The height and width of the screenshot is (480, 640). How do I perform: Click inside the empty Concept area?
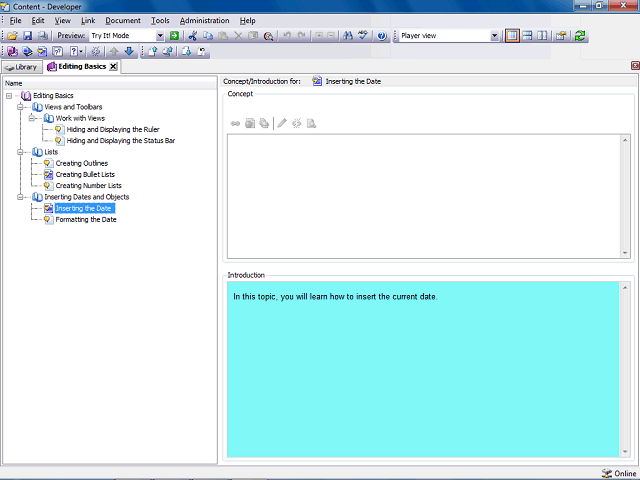pyautogui.click(x=424, y=196)
